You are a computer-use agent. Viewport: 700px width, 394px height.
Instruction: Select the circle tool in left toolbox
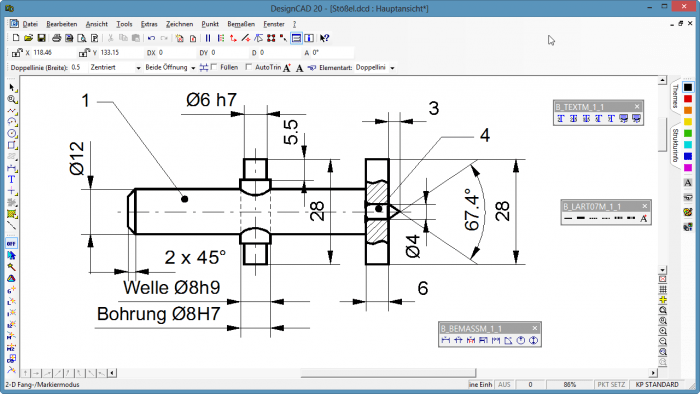pyautogui.click(x=12, y=133)
